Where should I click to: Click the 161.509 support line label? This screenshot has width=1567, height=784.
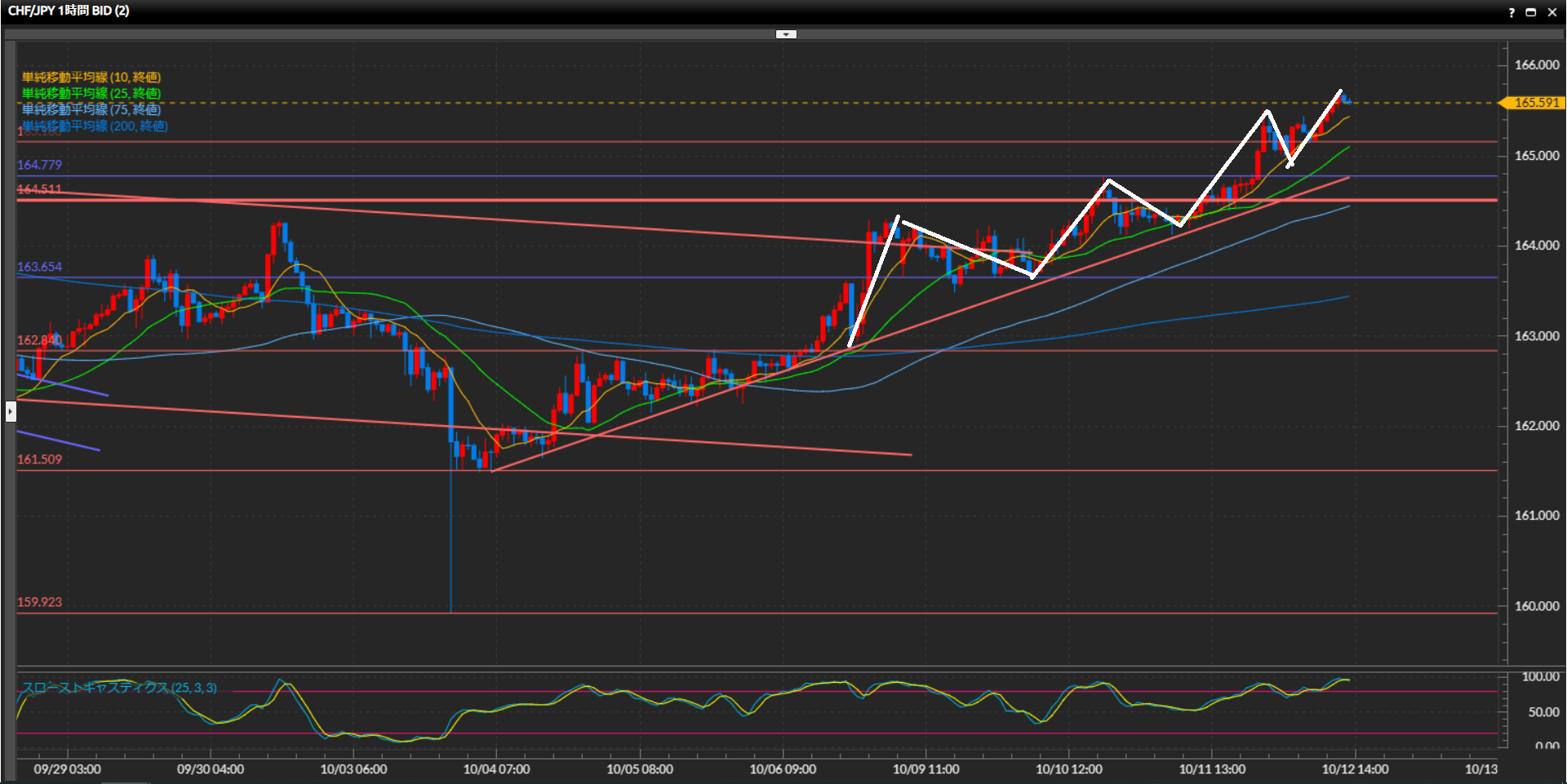point(39,459)
